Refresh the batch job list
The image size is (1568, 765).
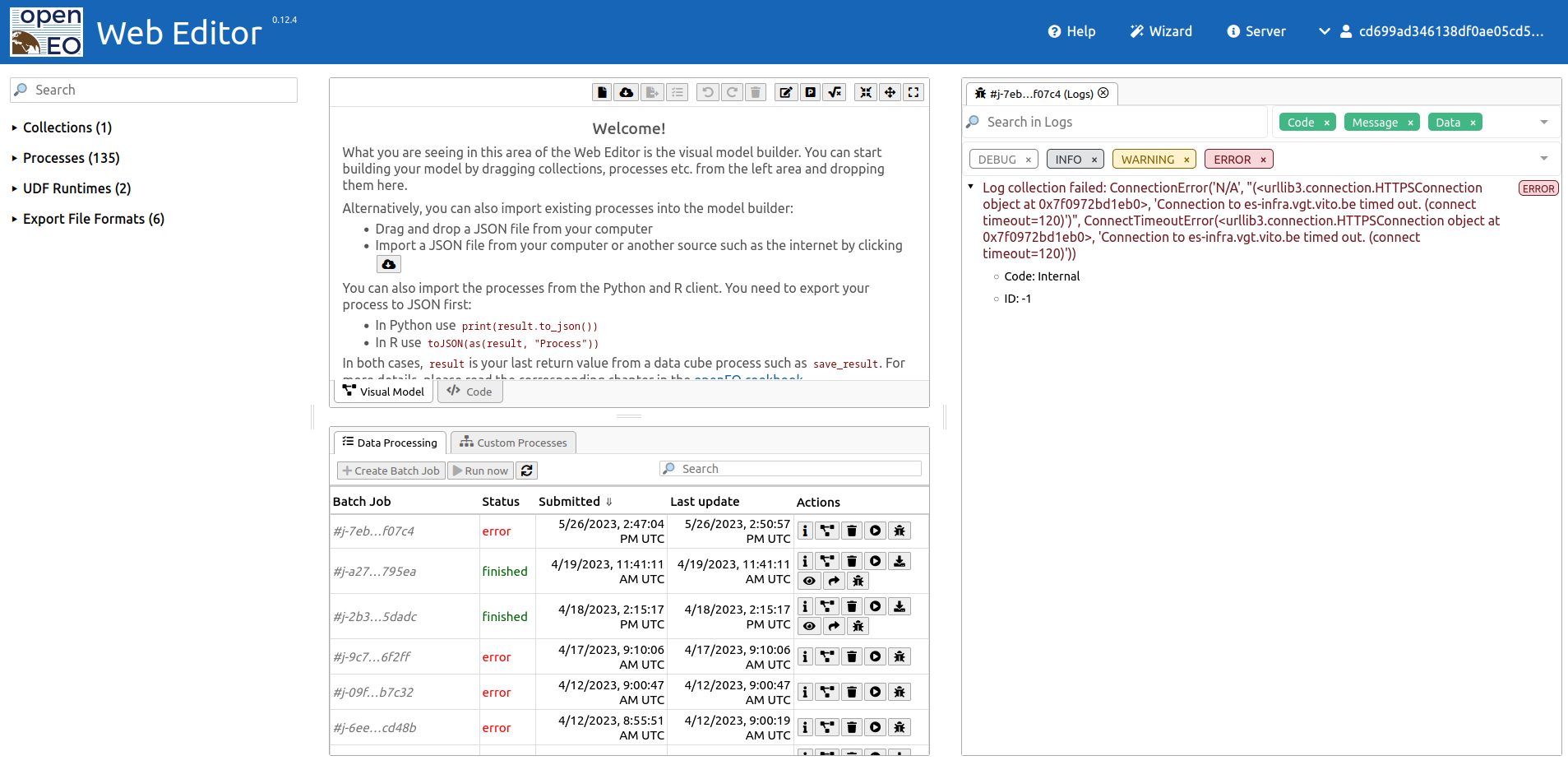point(526,470)
